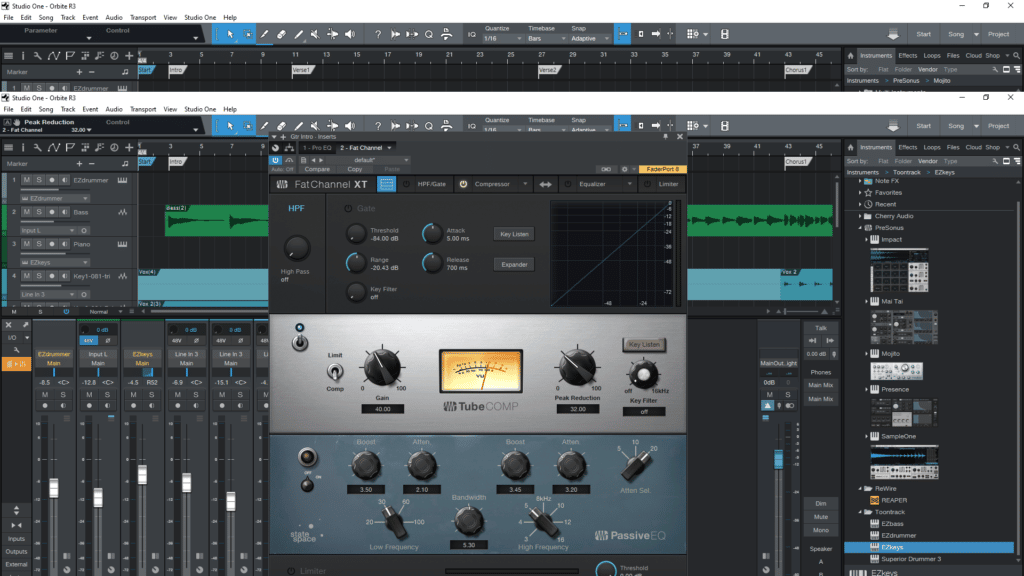Click the TubeComp Gain knob
The width and height of the screenshot is (1024, 576).
click(382, 367)
